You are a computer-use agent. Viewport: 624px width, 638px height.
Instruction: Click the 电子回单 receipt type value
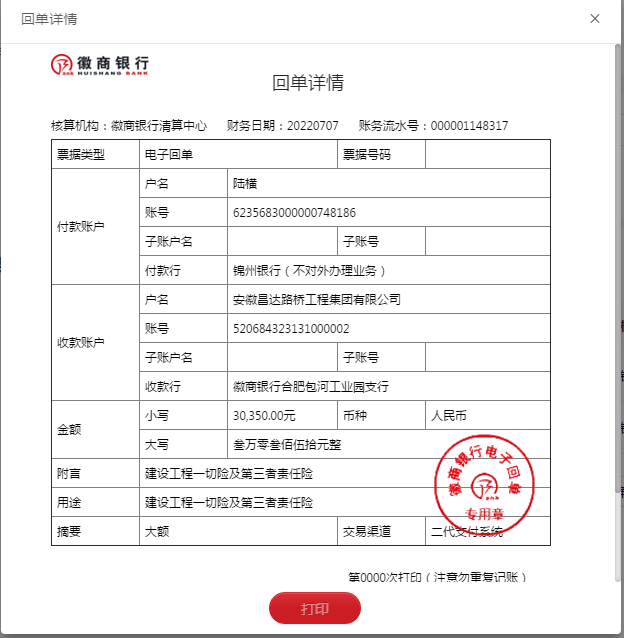[x=169, y=155]
